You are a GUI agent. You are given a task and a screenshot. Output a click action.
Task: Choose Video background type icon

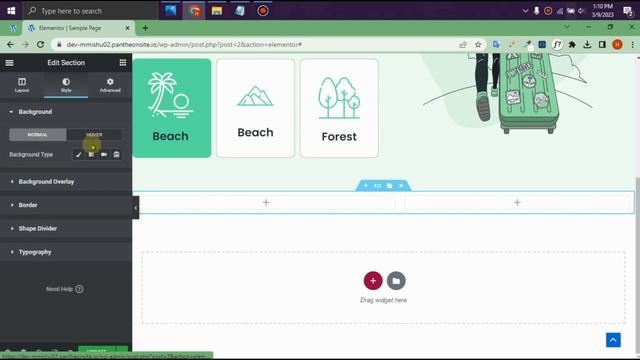click(104, 155)
